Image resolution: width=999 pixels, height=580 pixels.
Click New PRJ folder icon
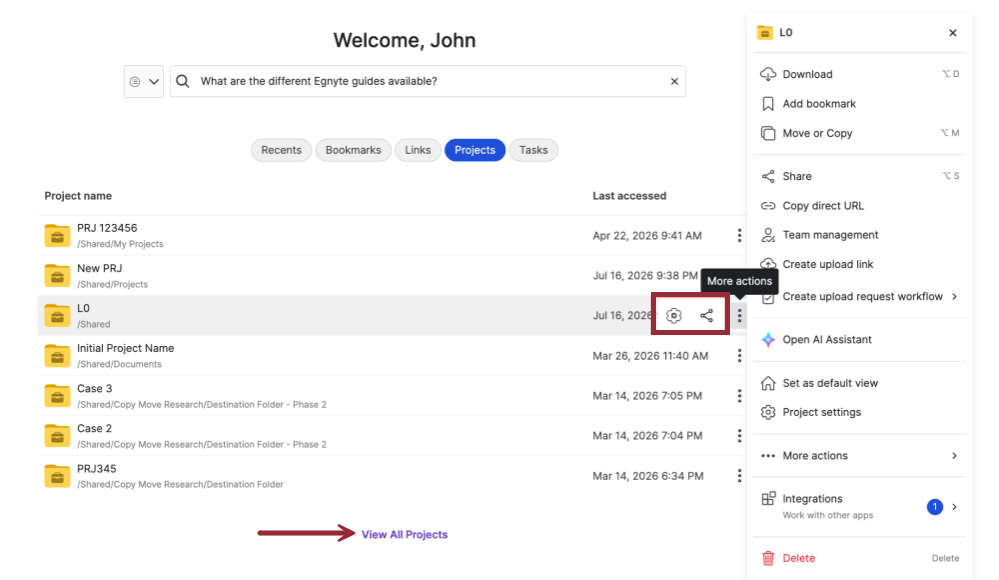pyautogui.click(x=57, y=276)
